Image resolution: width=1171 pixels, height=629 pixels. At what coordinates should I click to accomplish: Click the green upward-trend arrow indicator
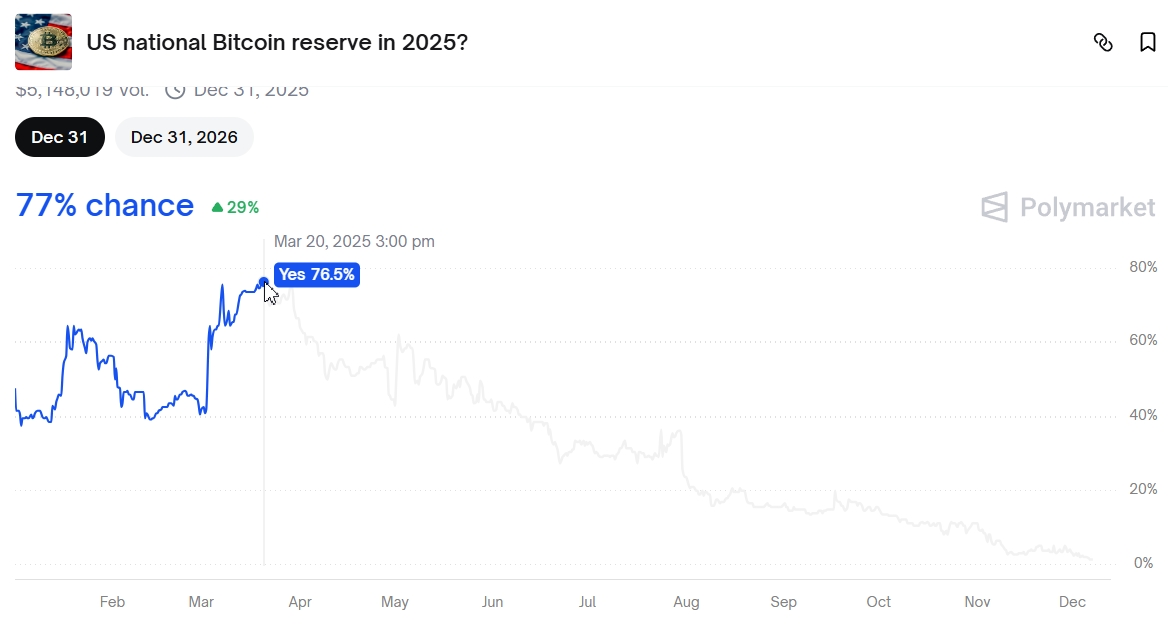click(218, 207)
